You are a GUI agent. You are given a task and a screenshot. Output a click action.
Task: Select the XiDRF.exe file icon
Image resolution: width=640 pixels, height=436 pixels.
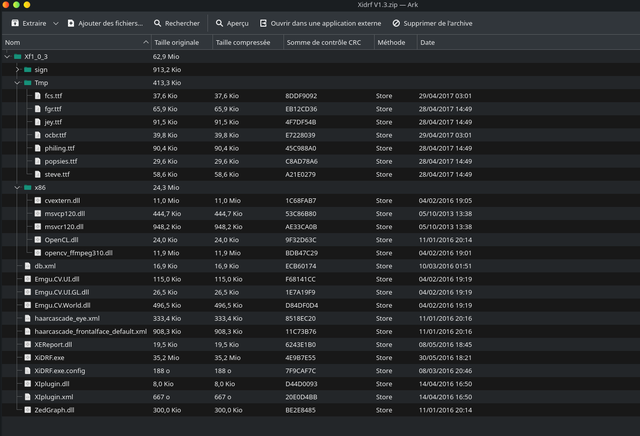[x=27, y=357]
